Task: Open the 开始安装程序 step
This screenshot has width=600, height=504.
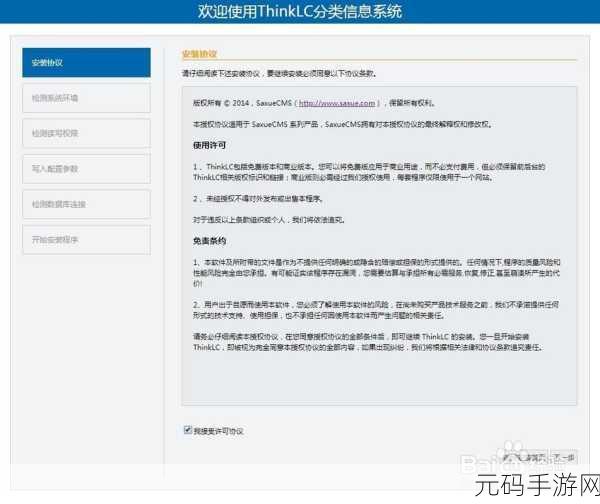Action: [86, 240]
